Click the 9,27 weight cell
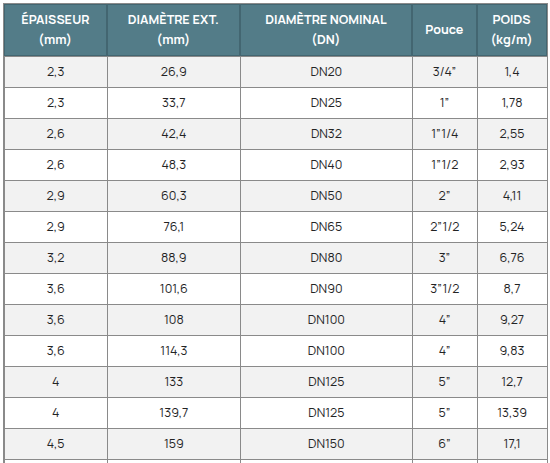 (x=512, y=320)
